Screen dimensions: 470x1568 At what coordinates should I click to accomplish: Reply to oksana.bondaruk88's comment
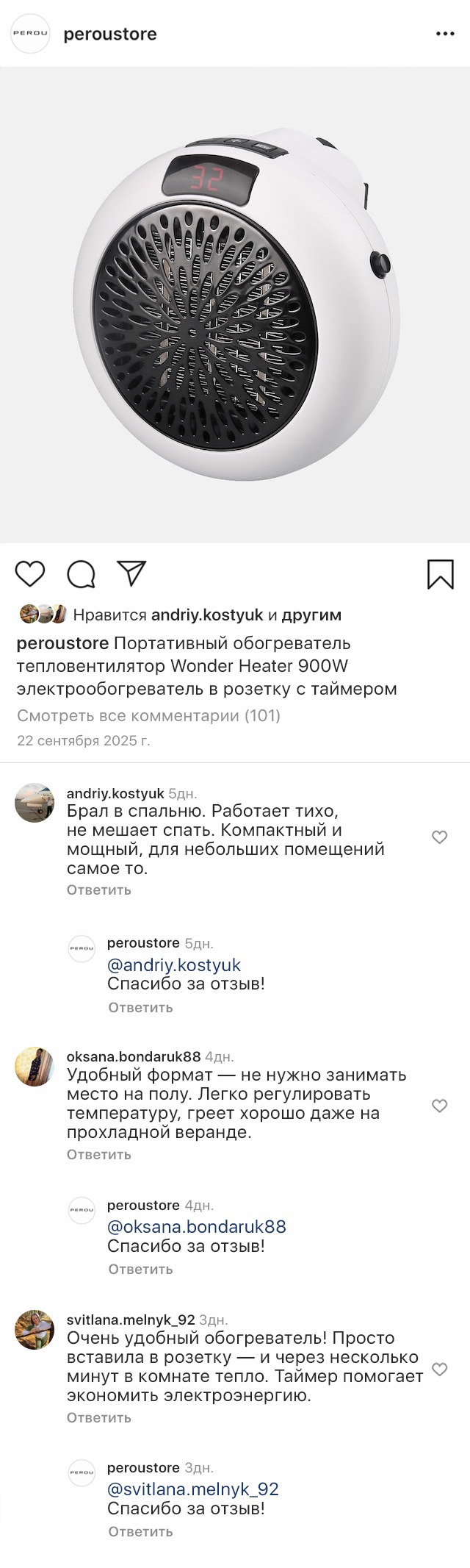pos(99,1154)
